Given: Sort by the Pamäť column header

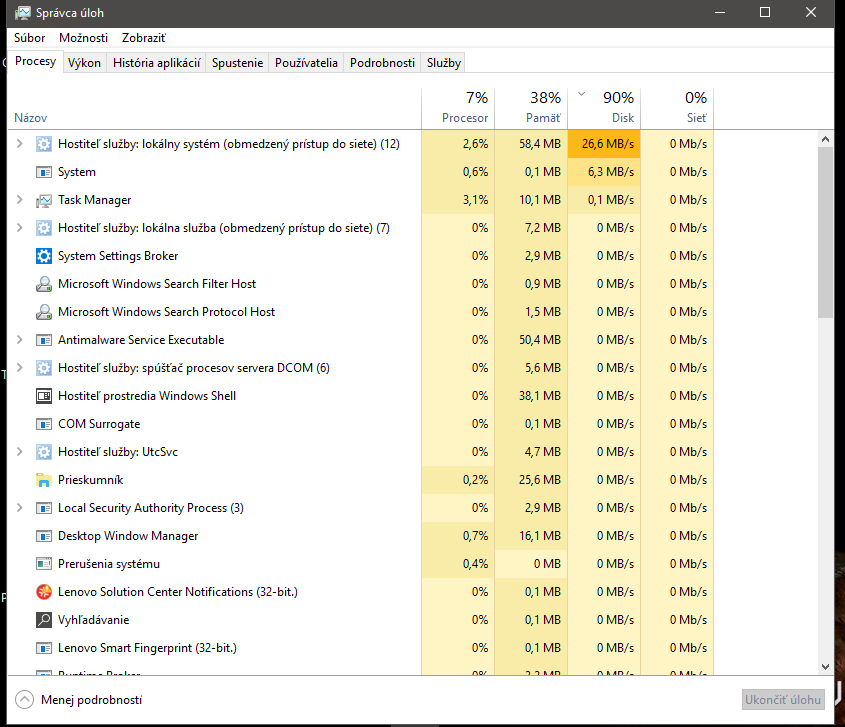Looking at the screenshot, I should pyautogui.click(x=531, y=109).
